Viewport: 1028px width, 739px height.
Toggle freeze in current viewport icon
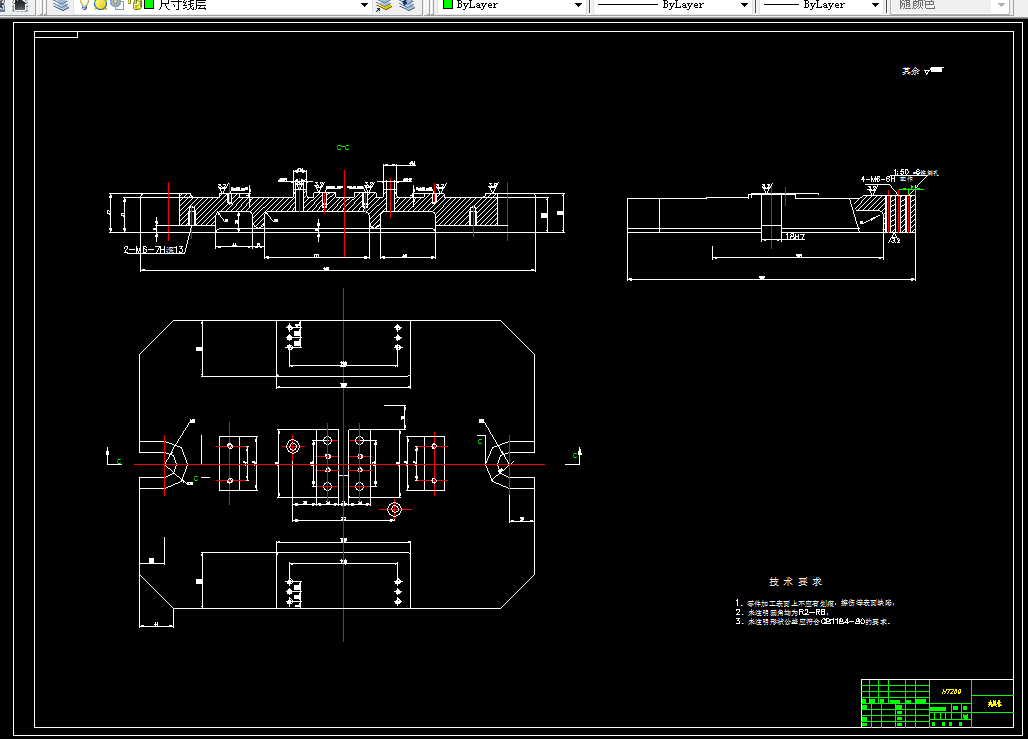click(117, 5)
